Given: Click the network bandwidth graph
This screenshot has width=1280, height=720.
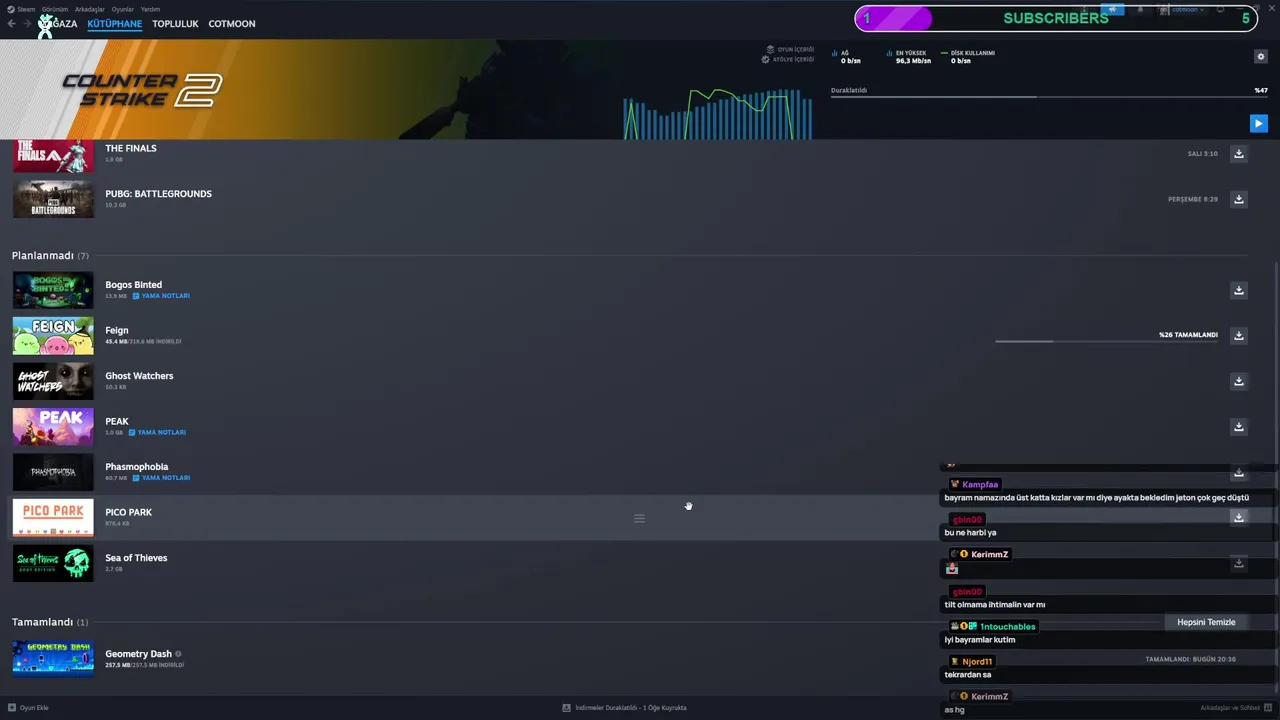Looking at the screenshot, I should [718, 114].
